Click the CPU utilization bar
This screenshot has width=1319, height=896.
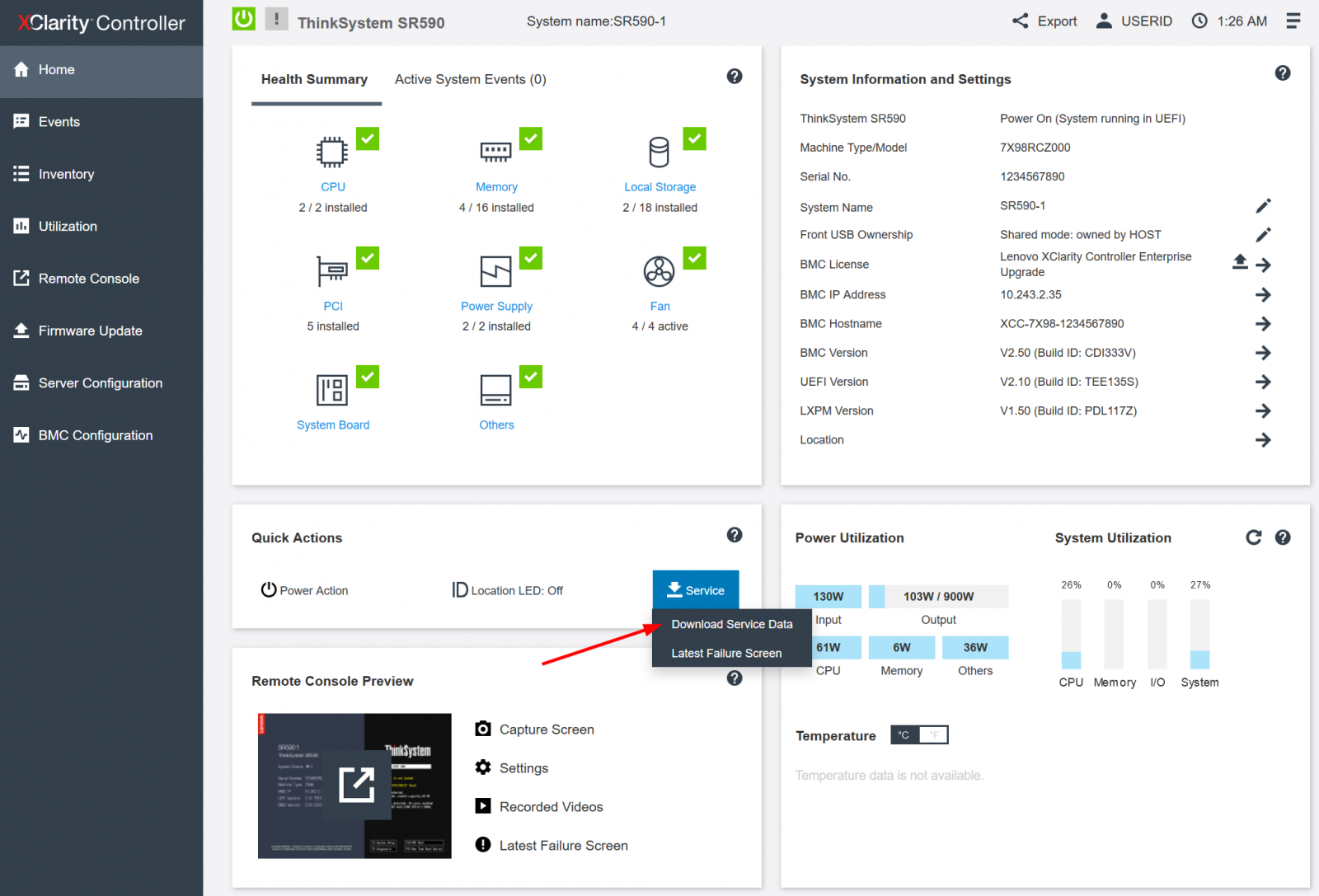pyautogui.click(x=1071, y=635)
